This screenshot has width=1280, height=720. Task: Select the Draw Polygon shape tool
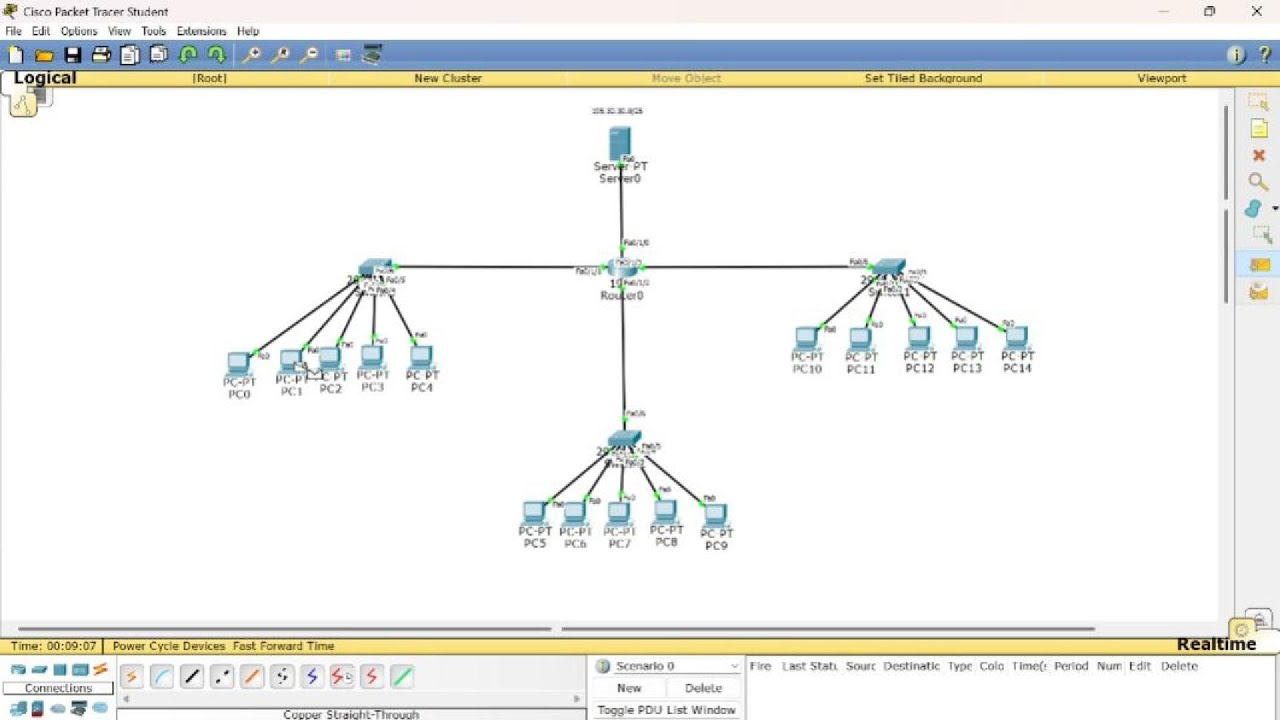click(1253, 208)
